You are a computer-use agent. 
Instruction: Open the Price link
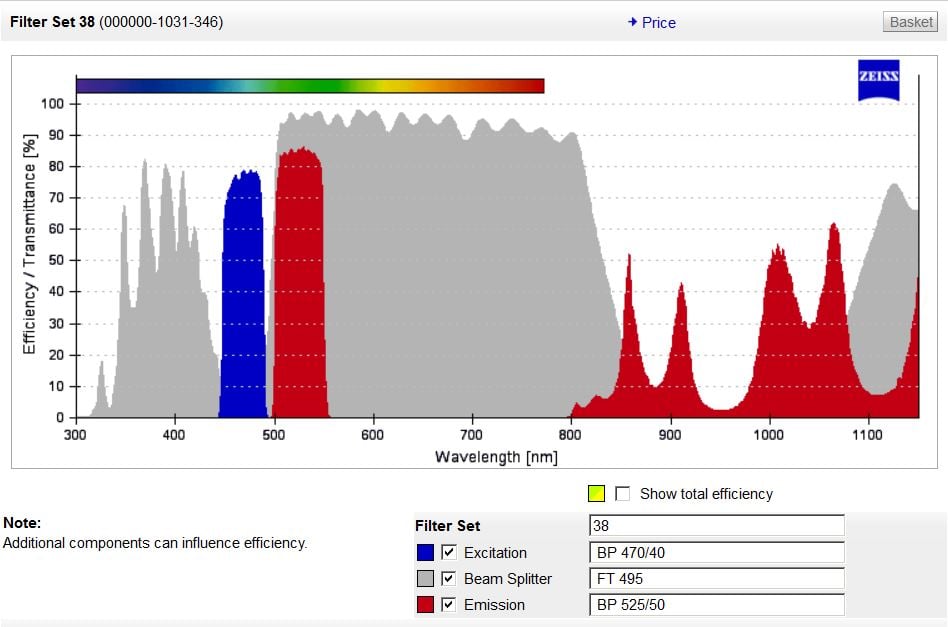[658, 22]
